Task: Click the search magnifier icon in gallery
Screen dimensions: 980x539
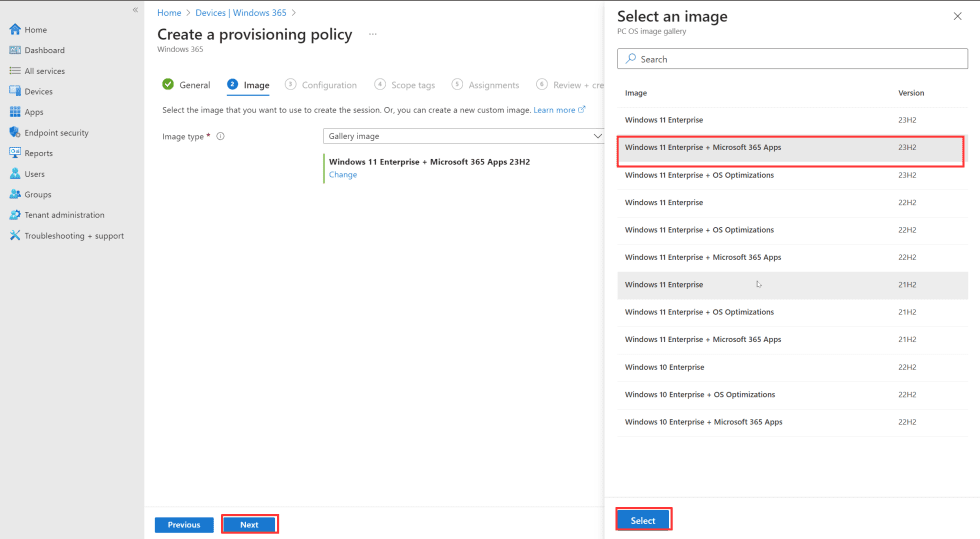Action: pos(631,59)
